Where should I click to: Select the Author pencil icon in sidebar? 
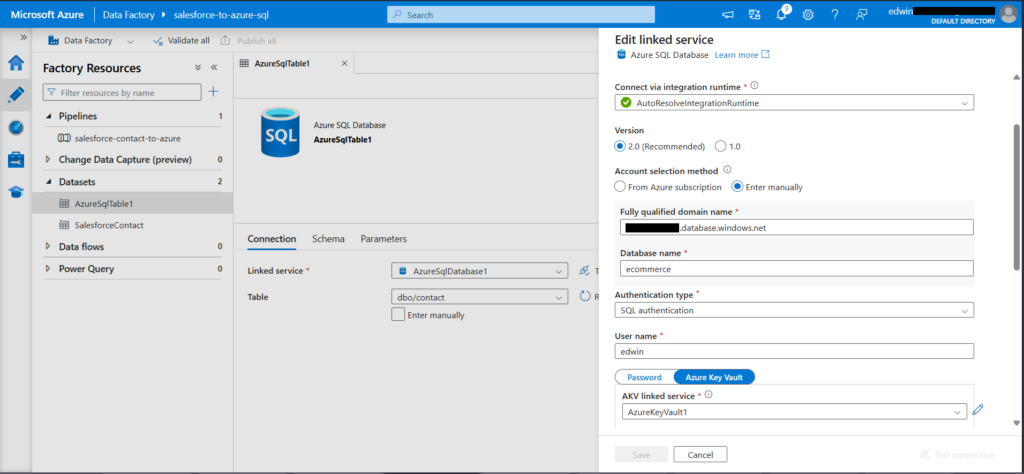(x=16, y=95)
